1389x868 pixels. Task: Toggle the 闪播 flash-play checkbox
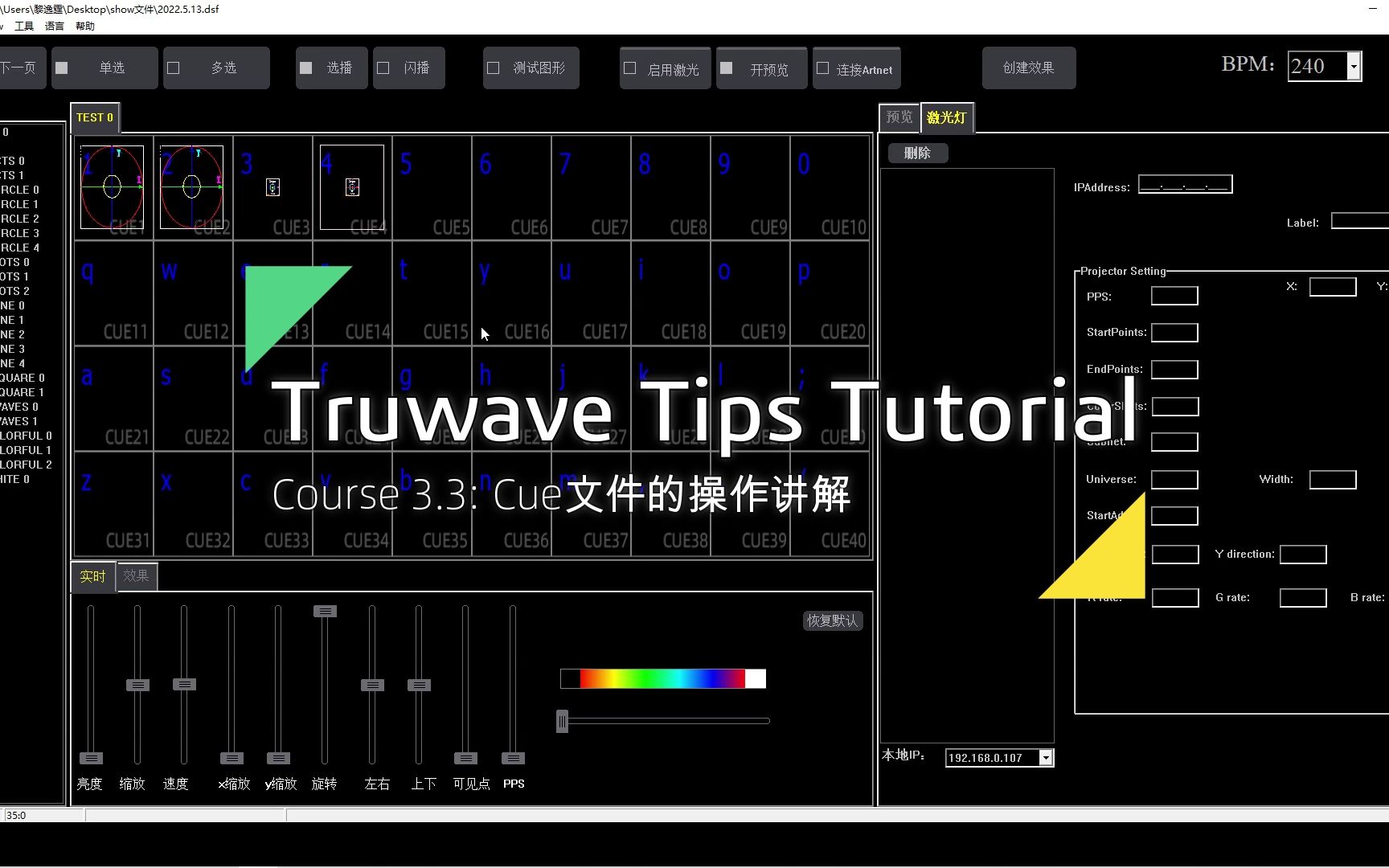coord(383,68)
